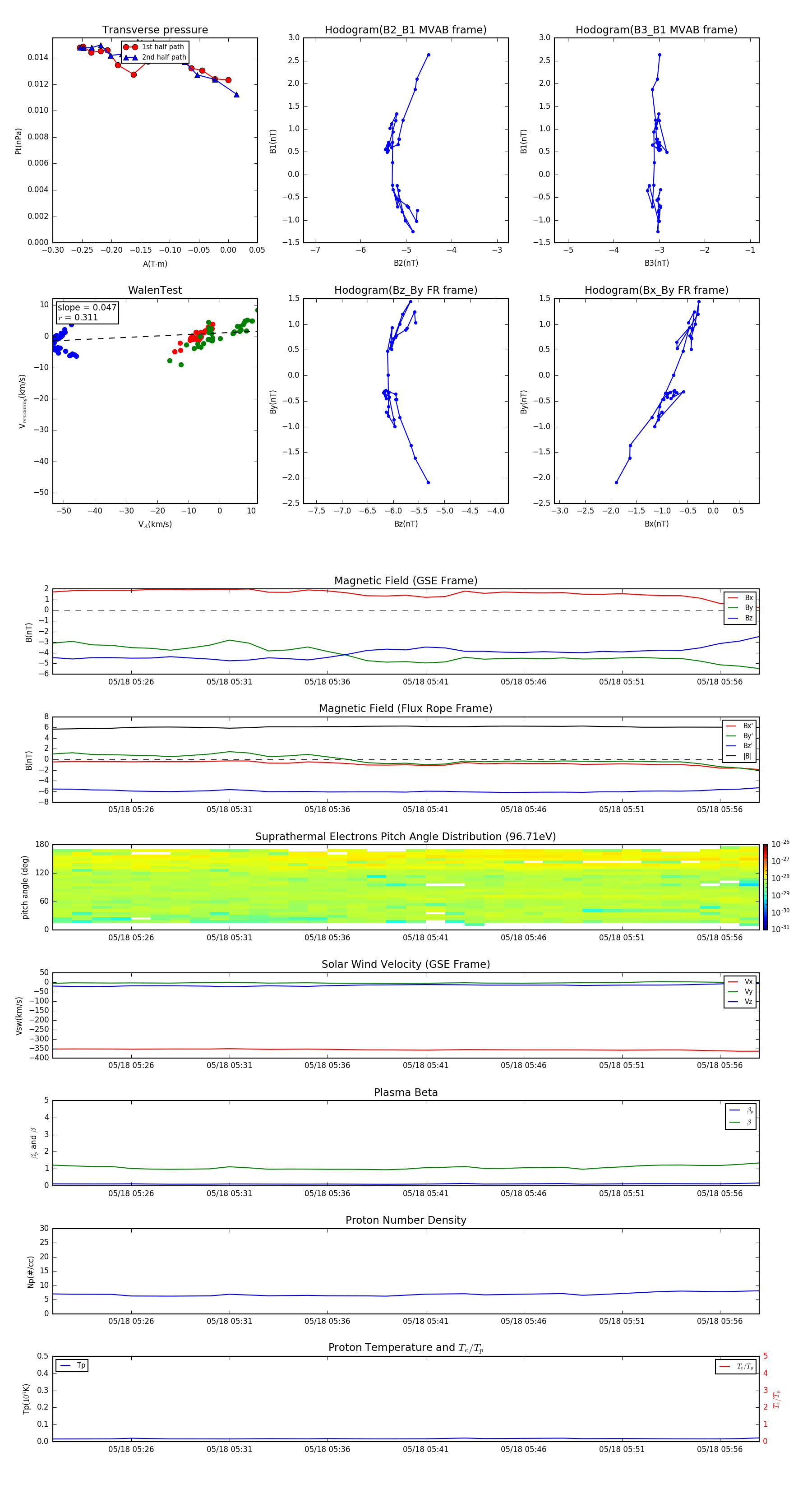
Task: Click '05/18 05:26' tick under Plasma Beta panel
Action: (131, 1193)
